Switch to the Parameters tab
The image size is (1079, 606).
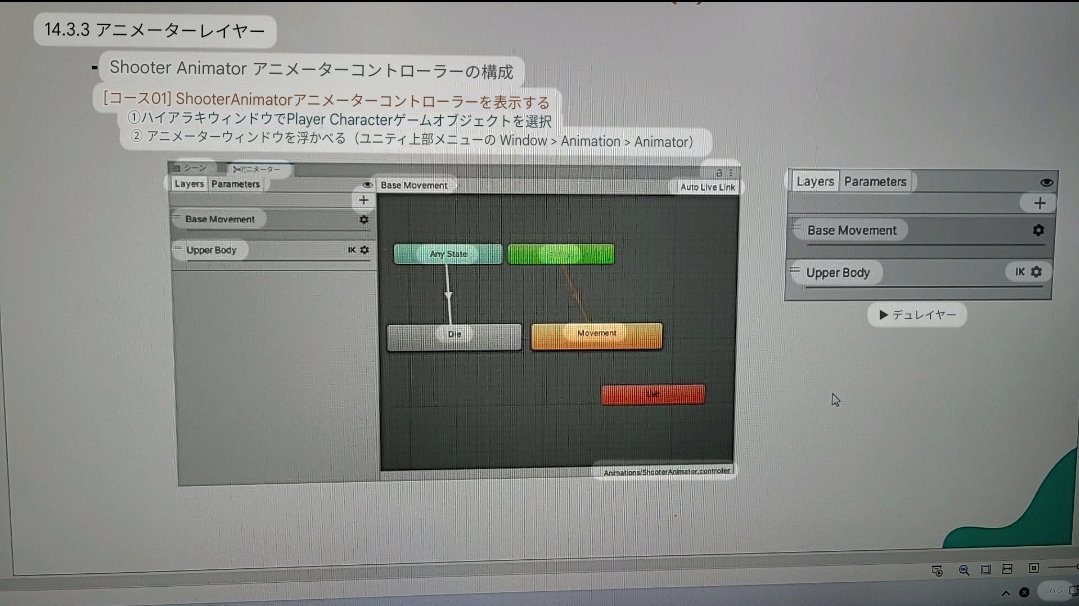tap(236, 183)
